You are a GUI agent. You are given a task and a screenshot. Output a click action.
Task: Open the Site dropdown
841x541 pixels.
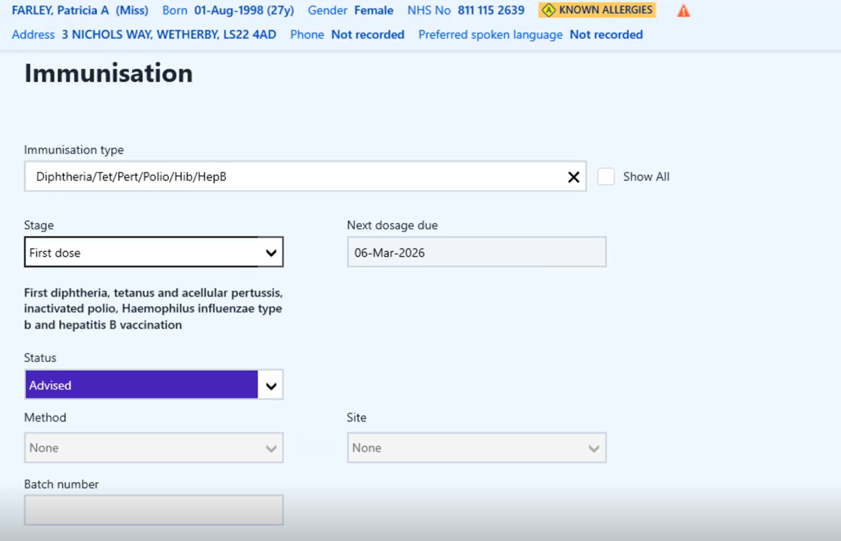(x=476, y=448)
